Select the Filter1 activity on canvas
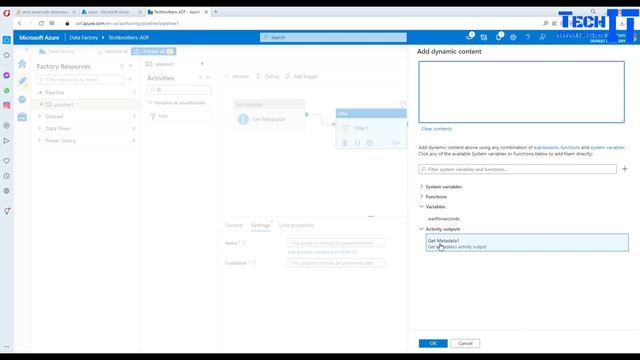 tap(371, 129)
